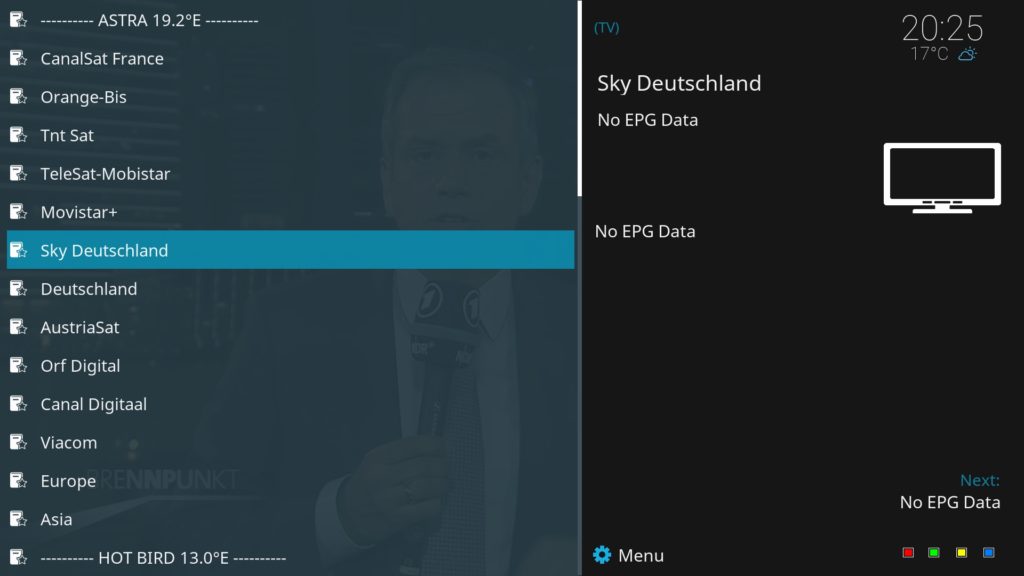
Task: Click the bouquet list scrollbar
Action: [x=579, y=288]
